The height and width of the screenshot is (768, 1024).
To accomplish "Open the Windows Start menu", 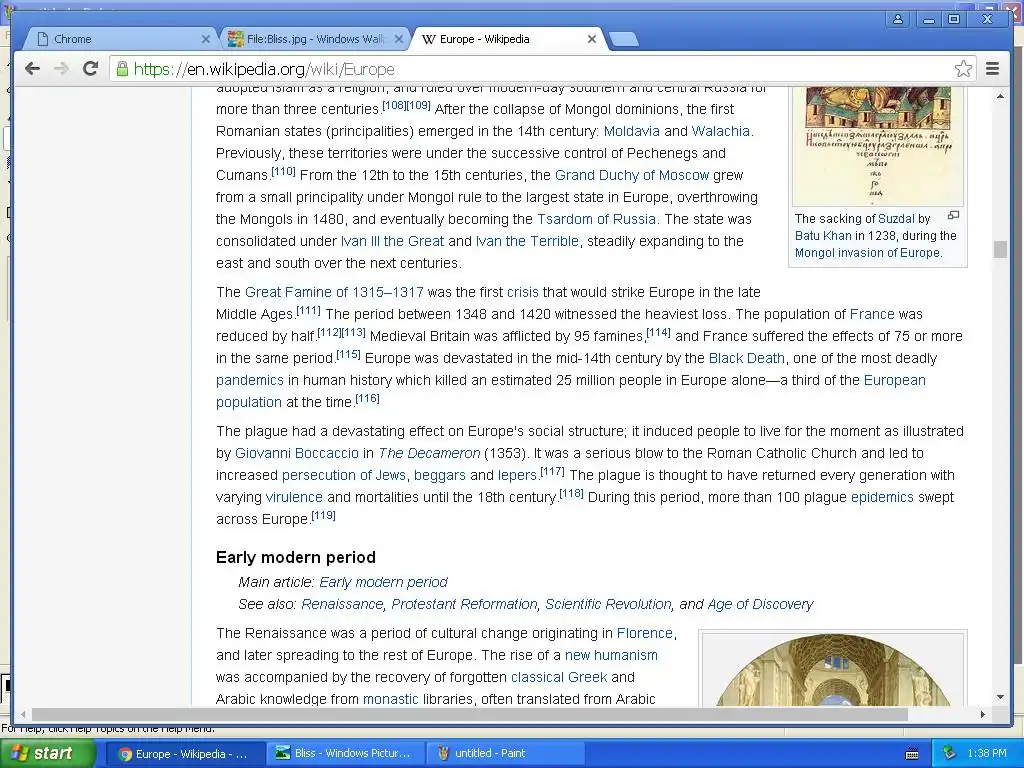I will pyautogui.click(x=48, y=754).
